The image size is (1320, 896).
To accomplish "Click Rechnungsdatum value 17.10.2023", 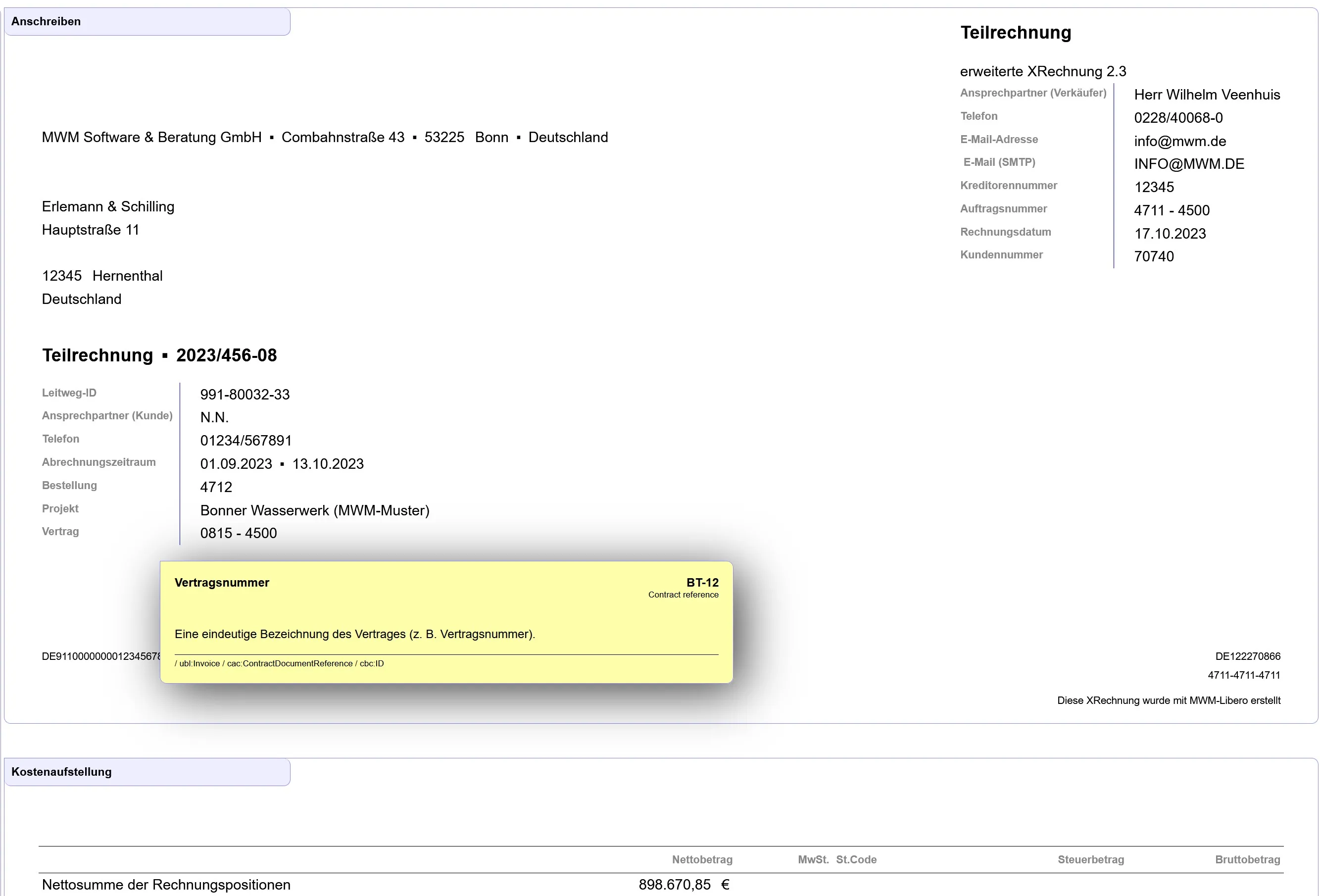I will point(1170,234).
